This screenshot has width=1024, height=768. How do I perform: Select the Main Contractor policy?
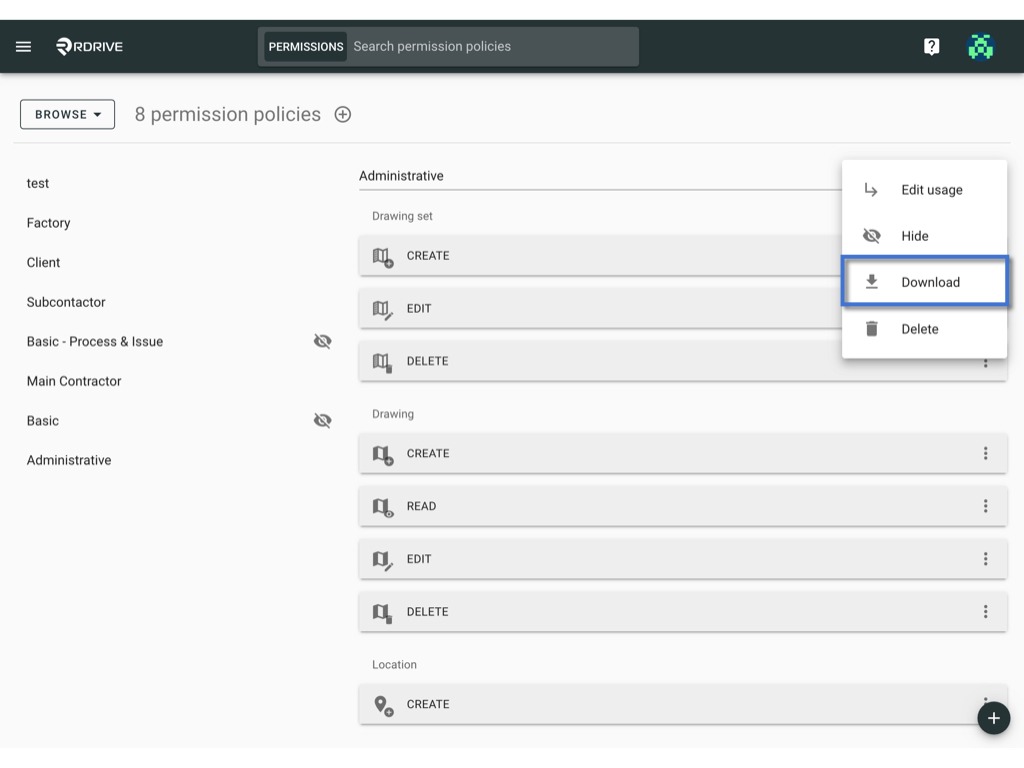point(74,381)
